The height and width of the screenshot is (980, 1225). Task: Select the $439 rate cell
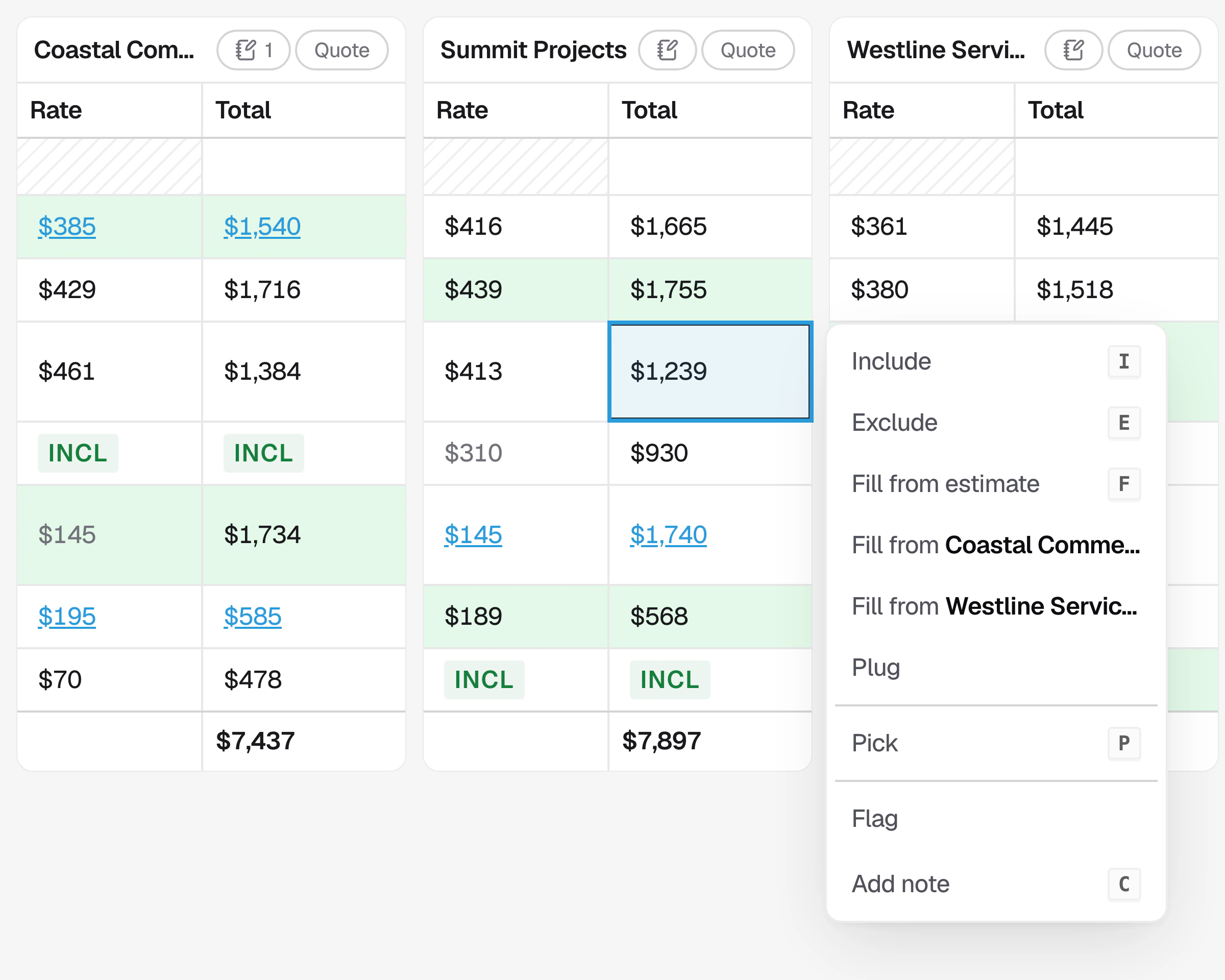click(516, 290)
